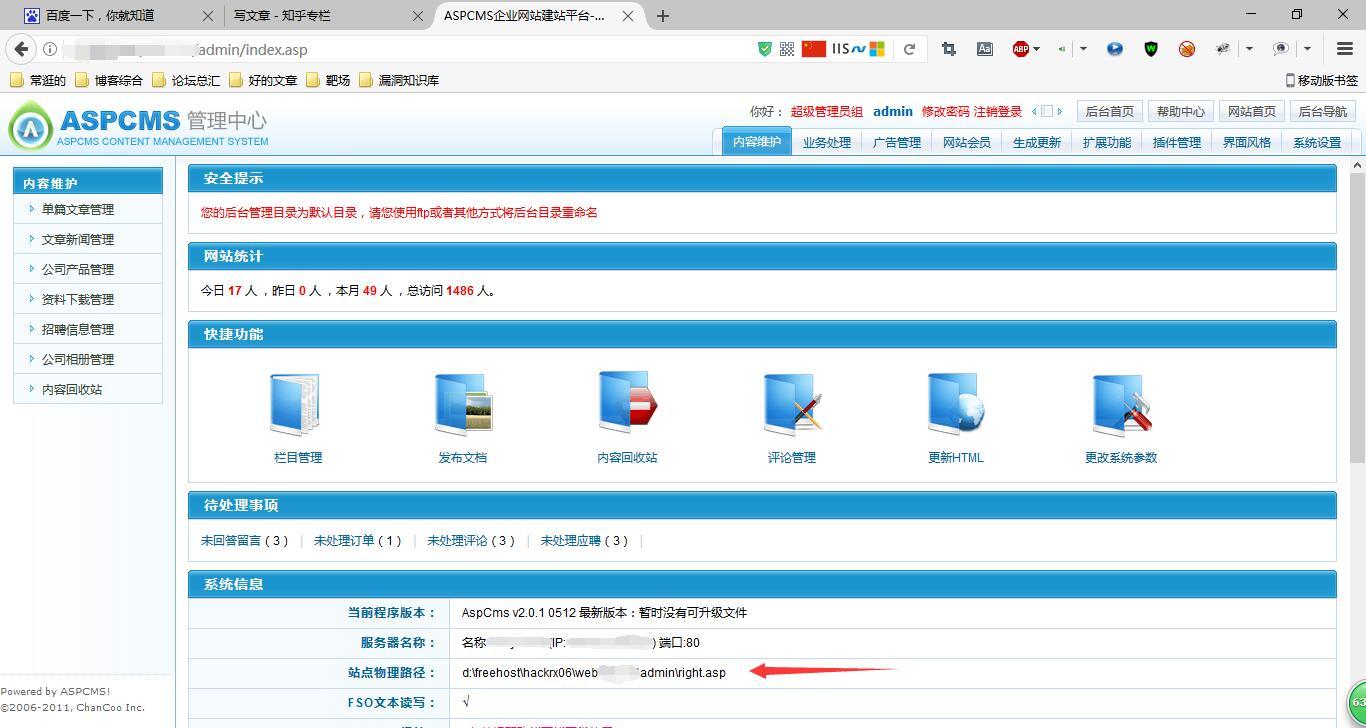The width and height of the screenshot is (1366, 728).
Task: Select the crop screenshot toolbar icon
Action: point(948,49)
